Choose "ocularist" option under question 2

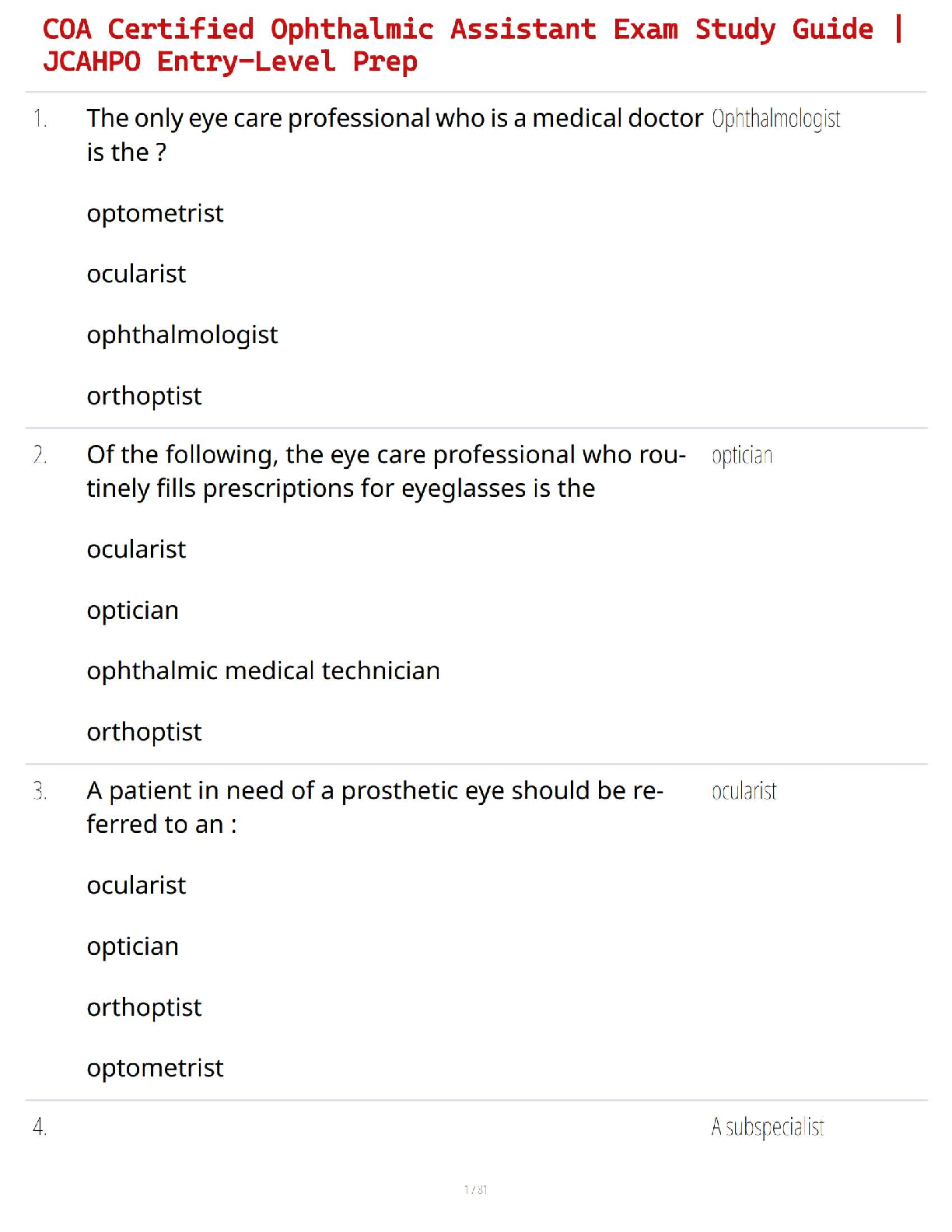[x=136, y=549]
